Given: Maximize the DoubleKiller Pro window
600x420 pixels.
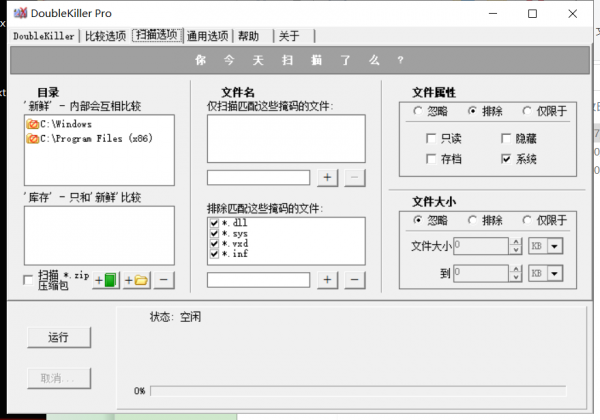Looking at the screenshot, I should pyautogui.click(x=532, y=14).
